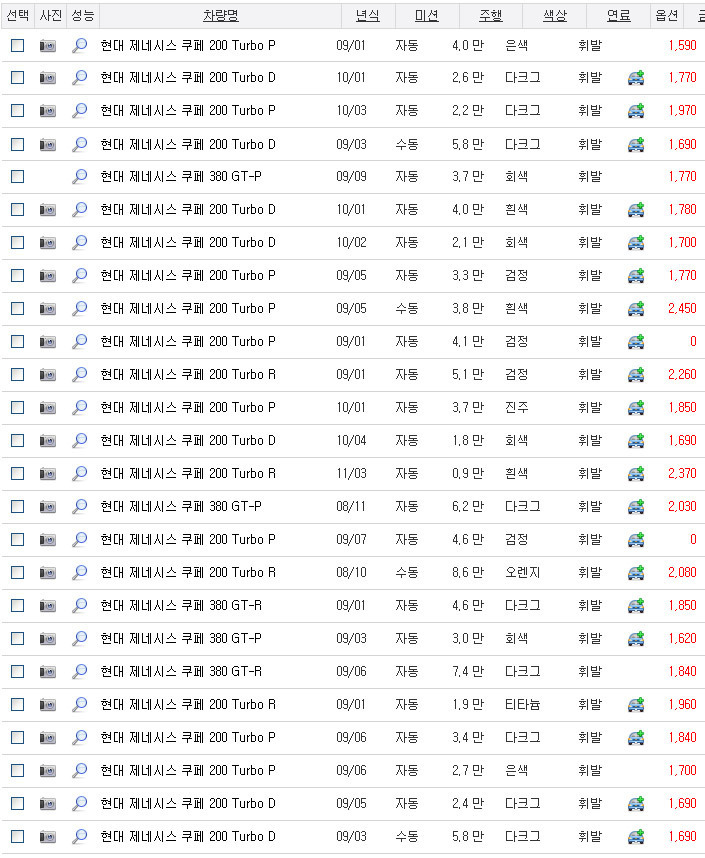Show photos for the 진주 colored car

(48, 408)
